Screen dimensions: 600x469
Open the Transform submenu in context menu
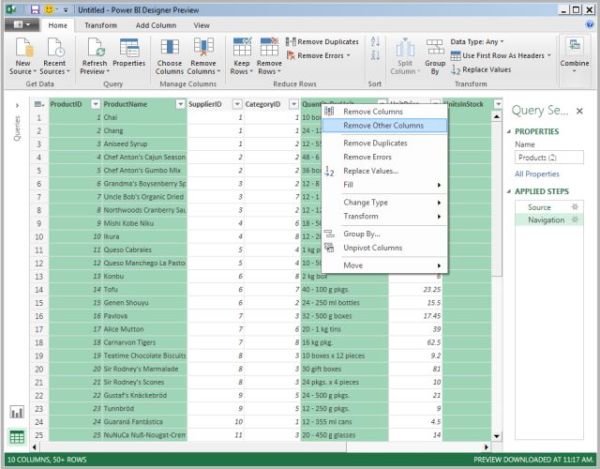(385, 216)
